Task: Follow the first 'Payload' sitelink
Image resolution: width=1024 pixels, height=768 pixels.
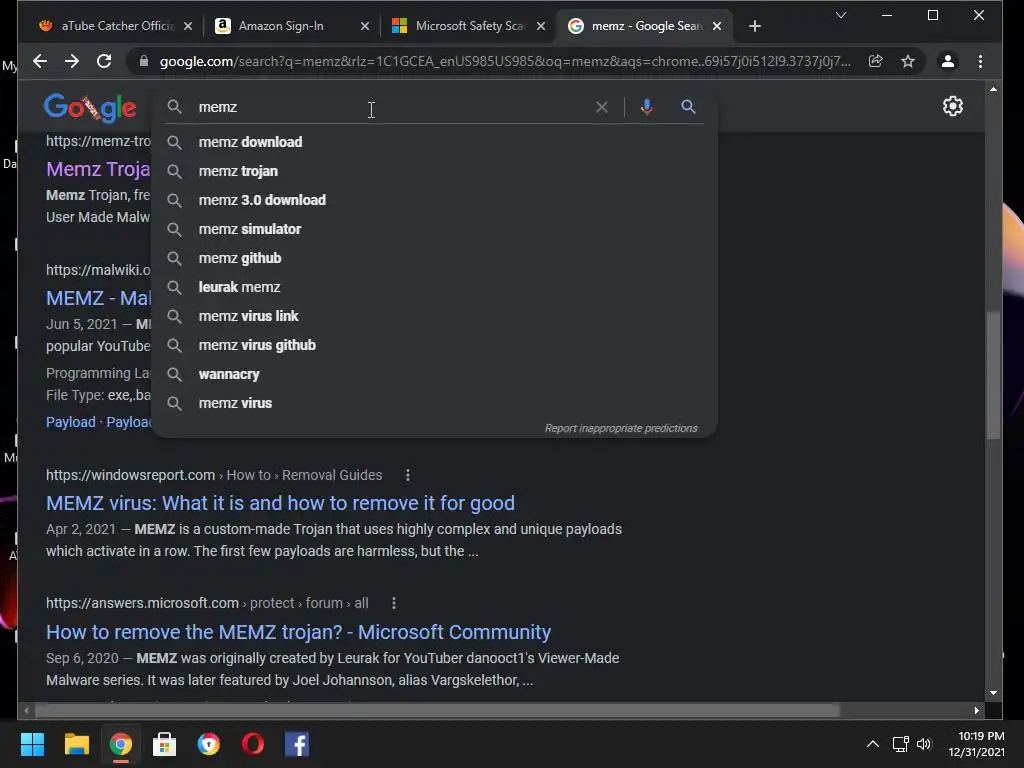Action: [71, 422]
